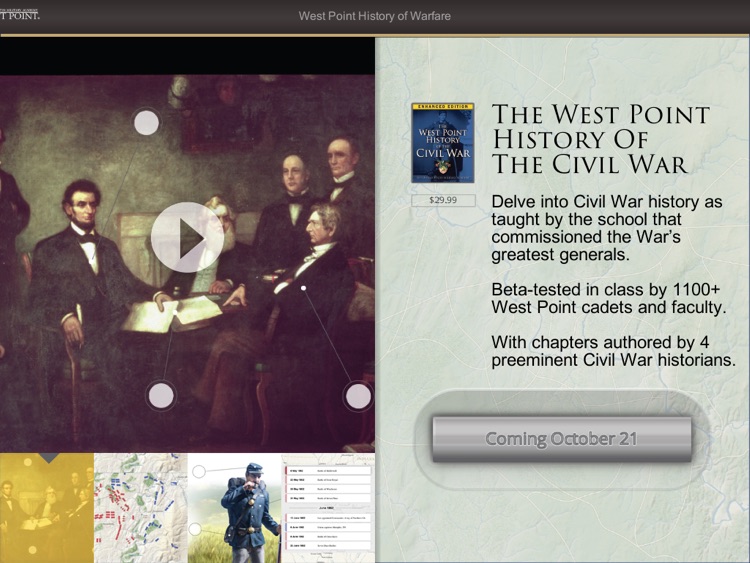Image resolution: width=750 pixels, height=563 pixels.
Task: Play the Lincoln cabinet painting video
Action: [x=188, y=237]
